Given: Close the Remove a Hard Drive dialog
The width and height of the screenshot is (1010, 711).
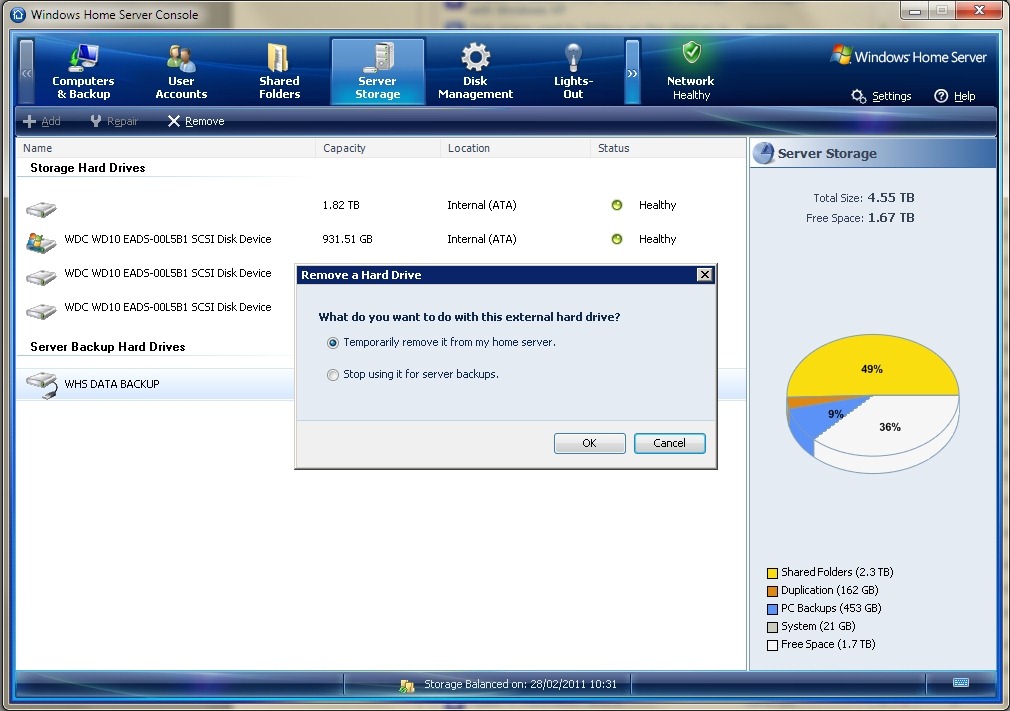Looking at the screenshot, I should coord(704,275).
